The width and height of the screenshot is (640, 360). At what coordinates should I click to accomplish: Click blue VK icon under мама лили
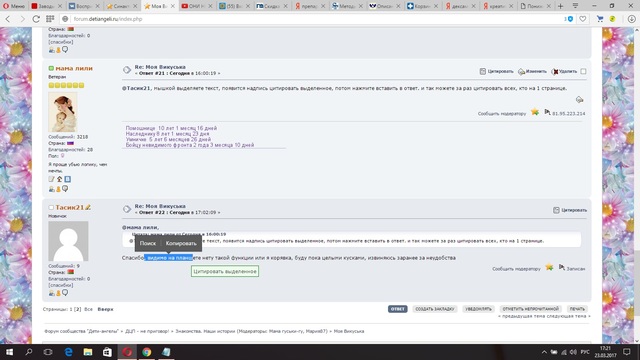pos(68,179)
